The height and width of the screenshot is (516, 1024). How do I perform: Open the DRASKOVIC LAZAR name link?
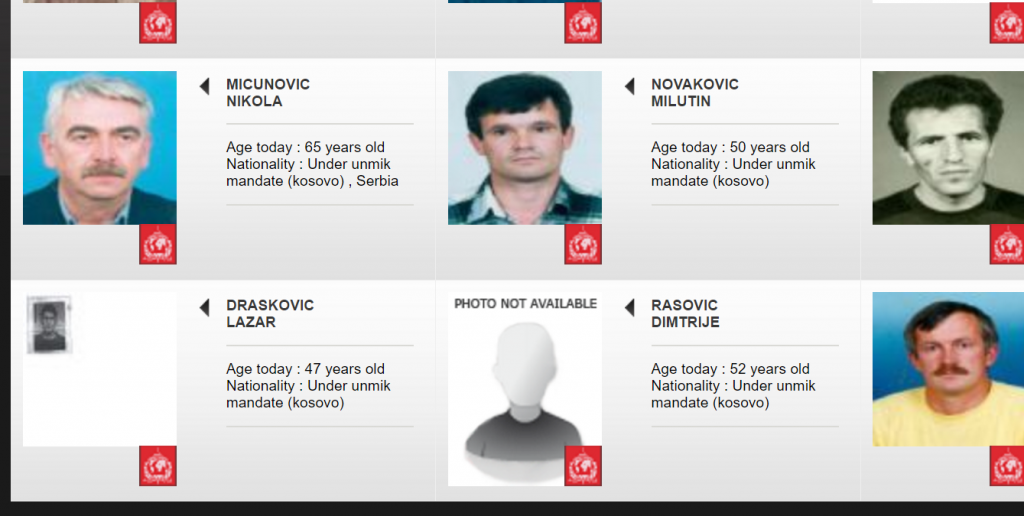[270, 314]
